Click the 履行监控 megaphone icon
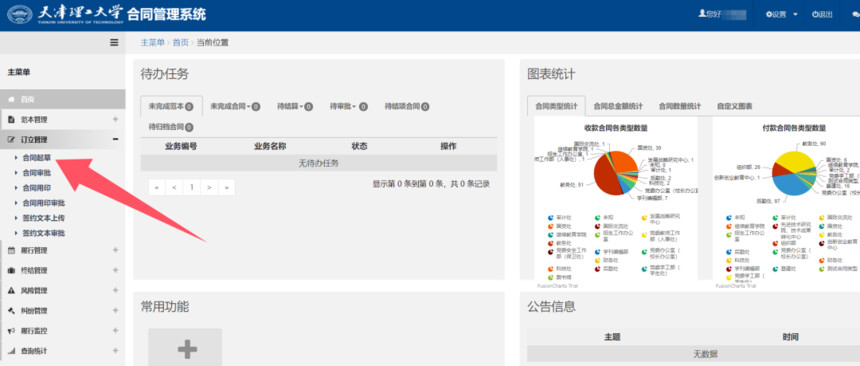Viewport: 860px width, 366px height. coord(11,331)
